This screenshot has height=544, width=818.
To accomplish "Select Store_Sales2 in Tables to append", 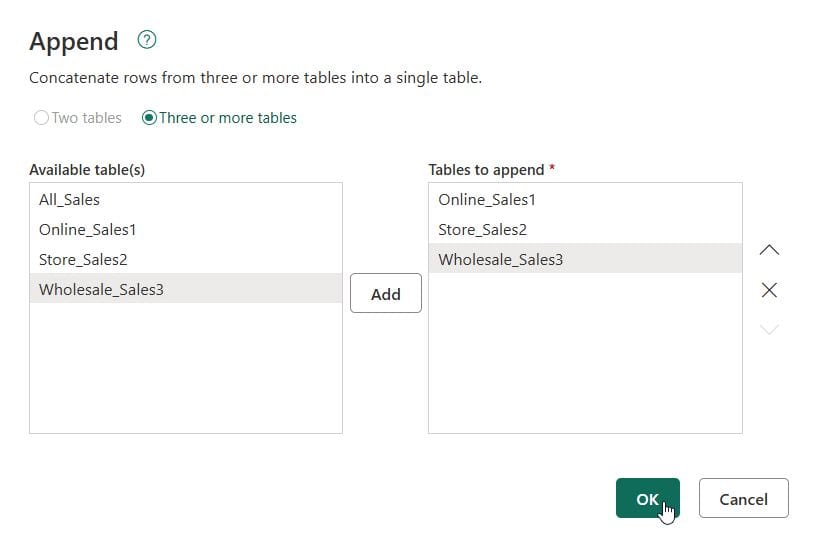I will (x=585, y=229).
